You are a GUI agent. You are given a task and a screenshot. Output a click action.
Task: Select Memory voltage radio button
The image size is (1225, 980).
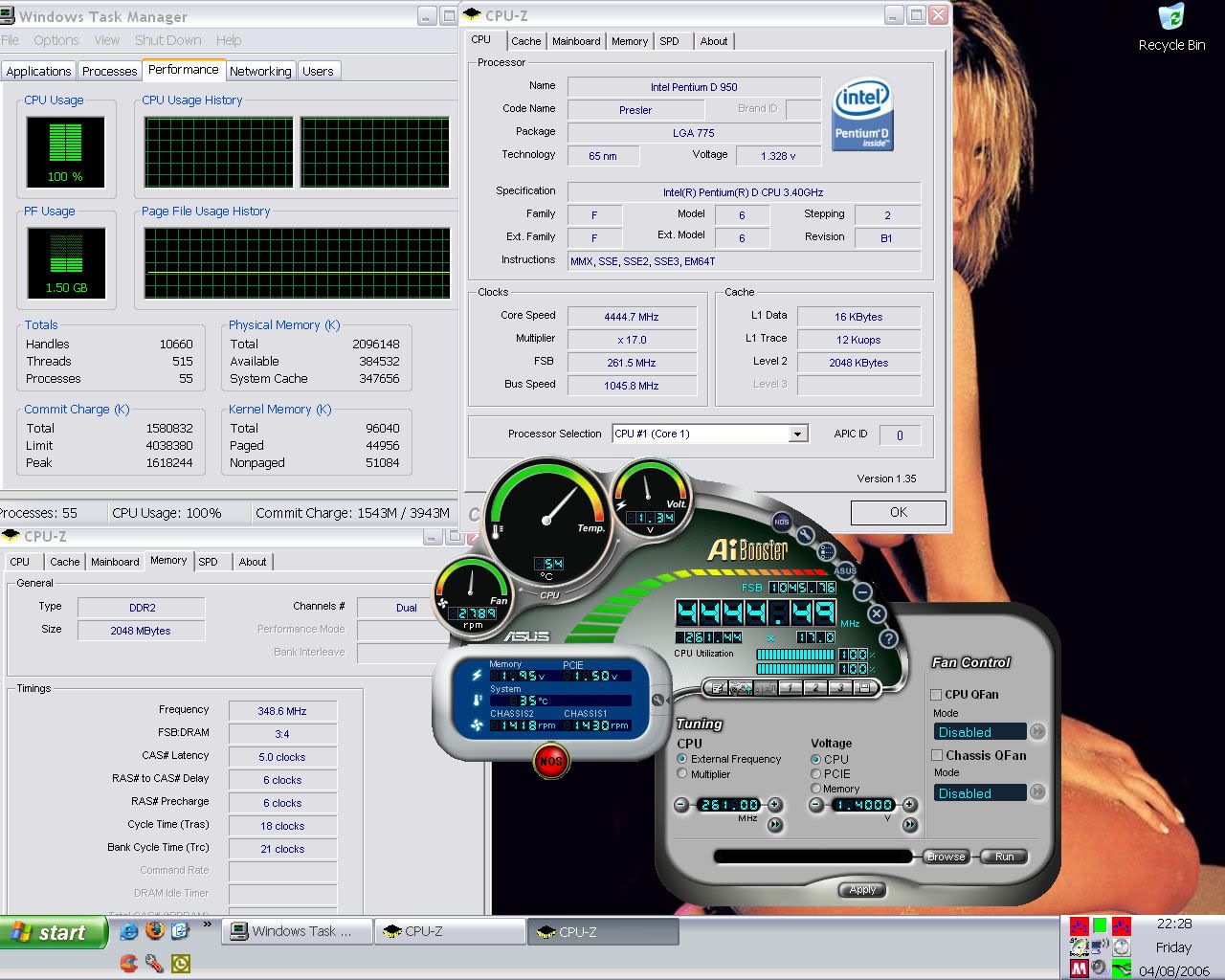tap(816, 789)
